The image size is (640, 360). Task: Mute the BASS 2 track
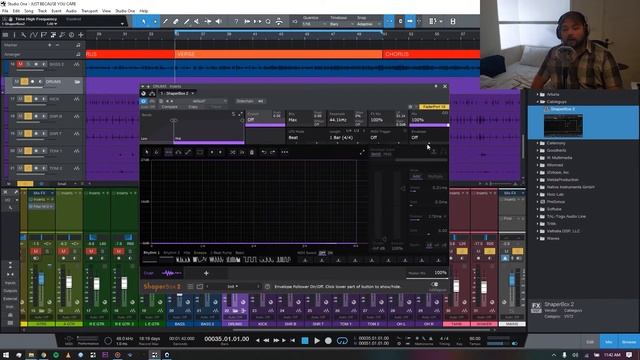pyautogui.click(x=20, y=64)
